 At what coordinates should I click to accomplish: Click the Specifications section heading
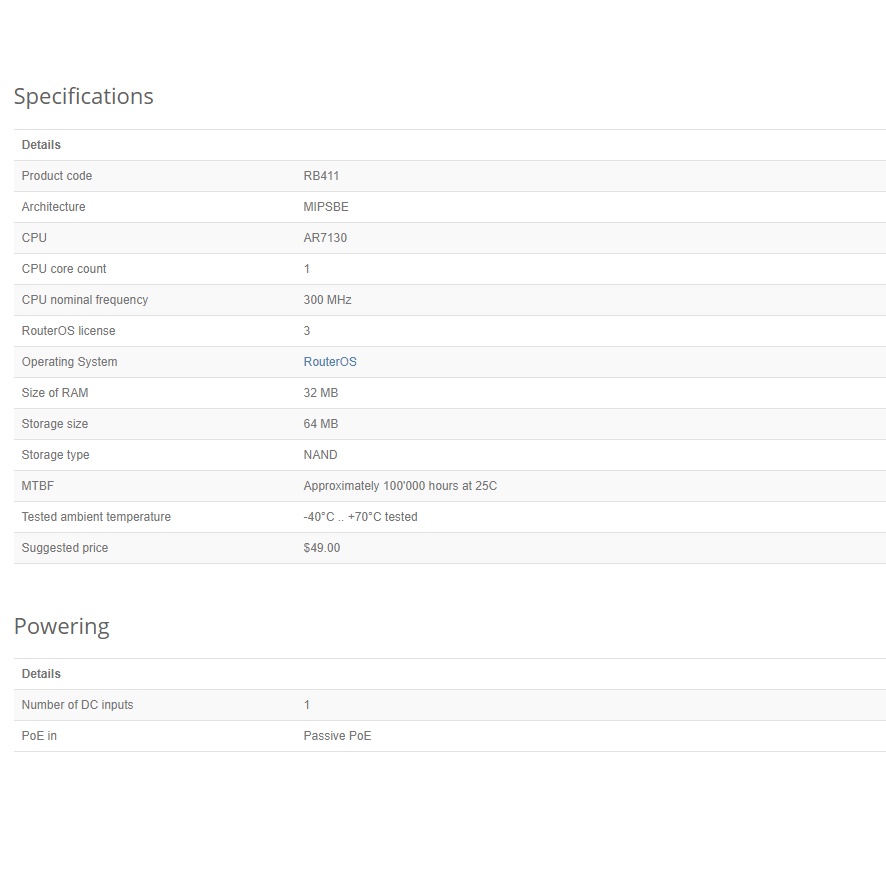[83, 97]
